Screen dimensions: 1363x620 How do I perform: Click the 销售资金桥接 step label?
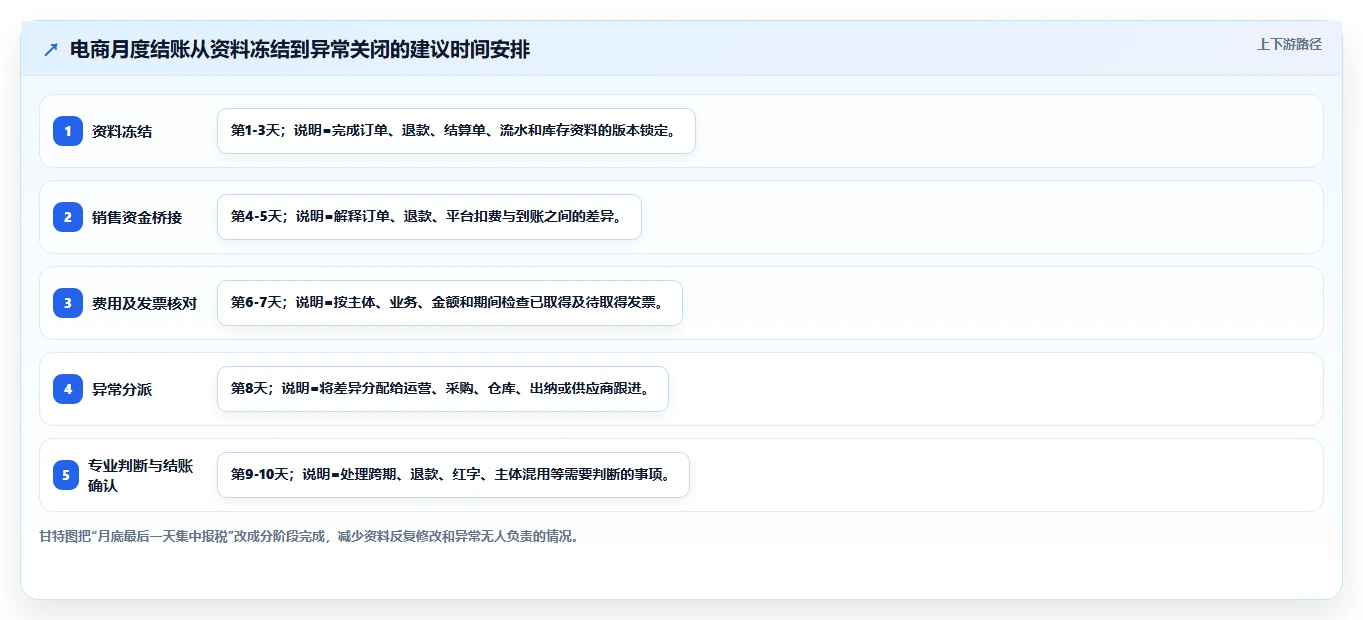click(137, 217)
